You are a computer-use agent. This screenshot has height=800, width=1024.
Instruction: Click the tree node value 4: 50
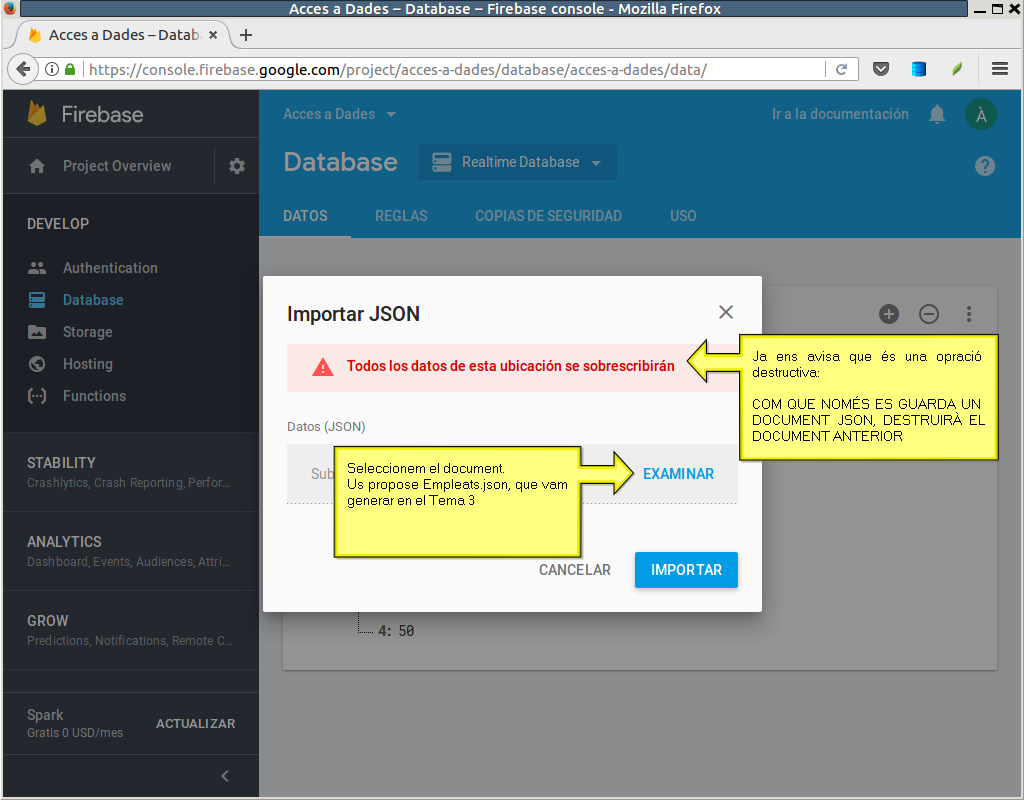(396, 631)
